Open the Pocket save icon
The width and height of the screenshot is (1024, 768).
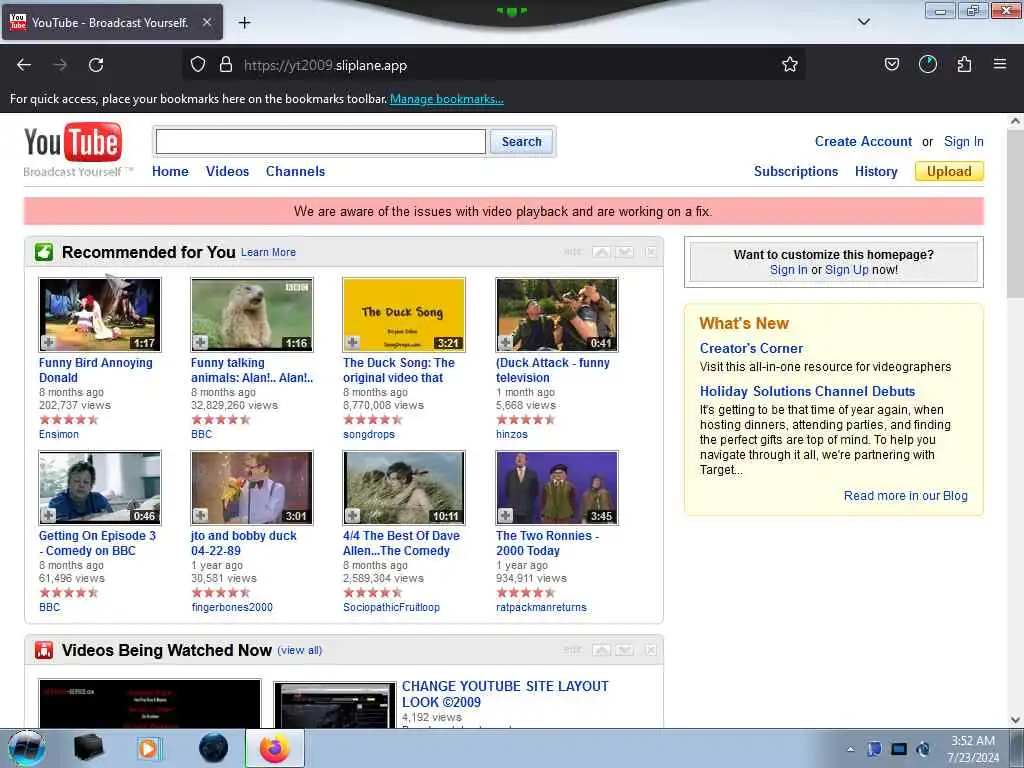[891, 64]
